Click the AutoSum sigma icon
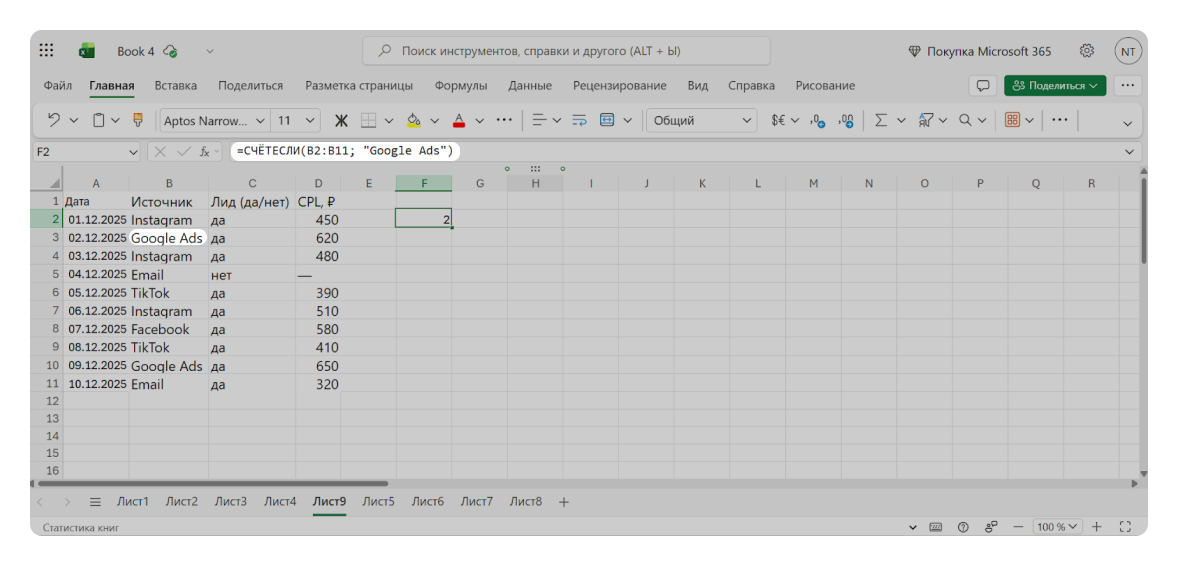 tap(880, 120)
